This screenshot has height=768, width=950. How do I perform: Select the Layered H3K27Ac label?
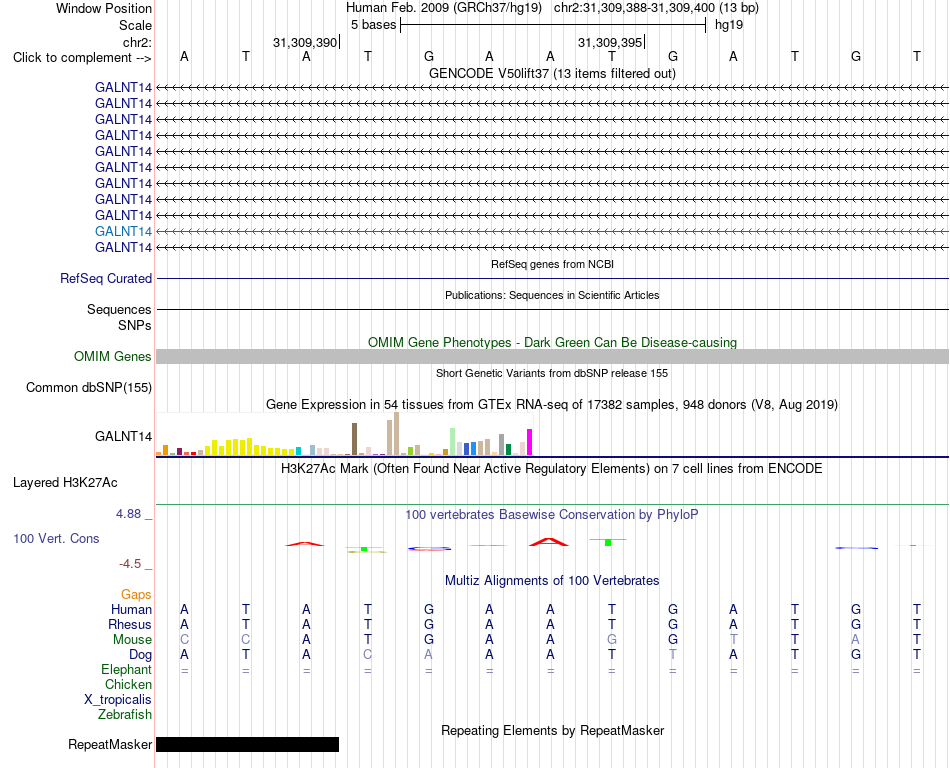(x=65, y=483)
